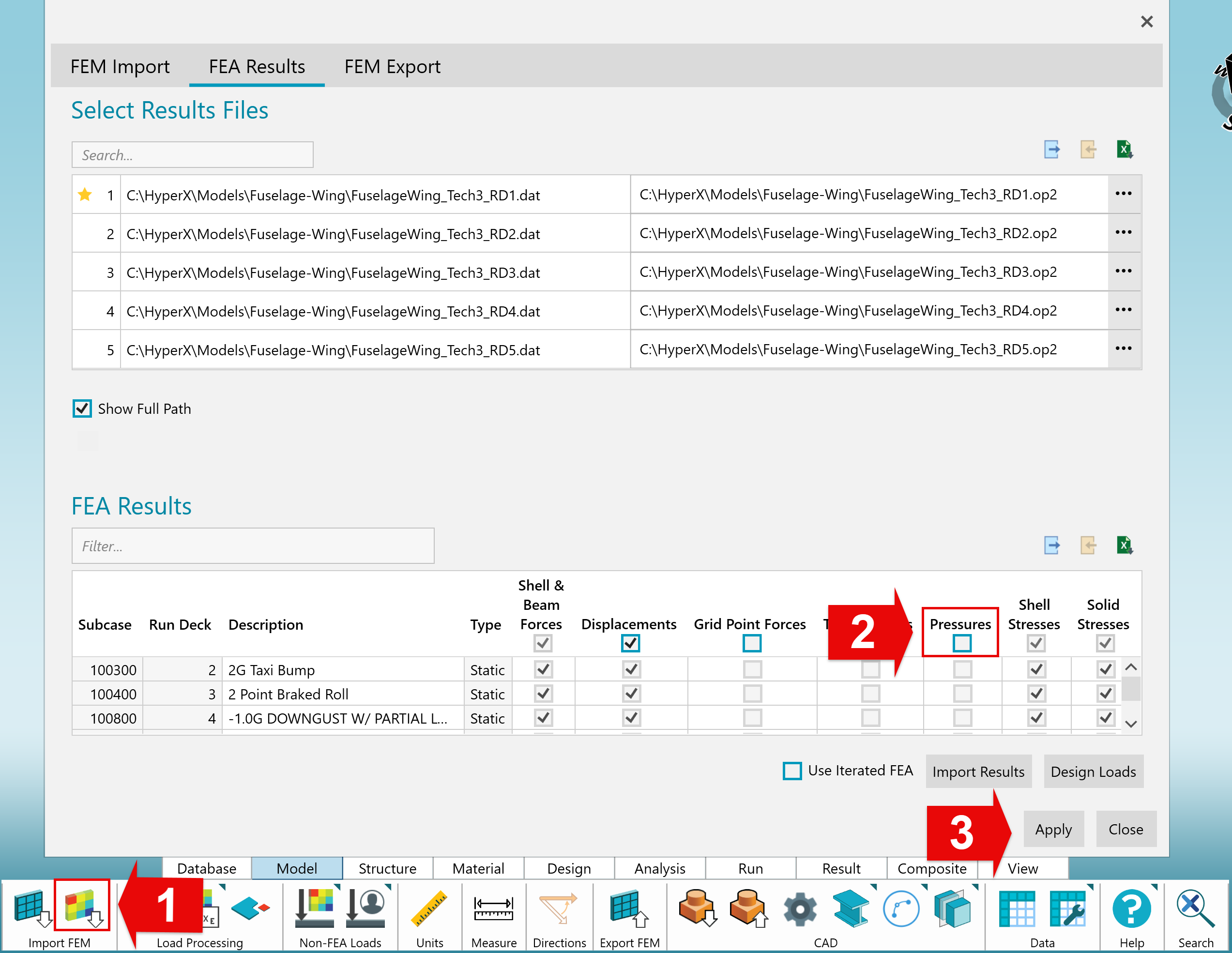Toggle Displacements checkbox for 2 Point Braked Roll

[631, 694]
